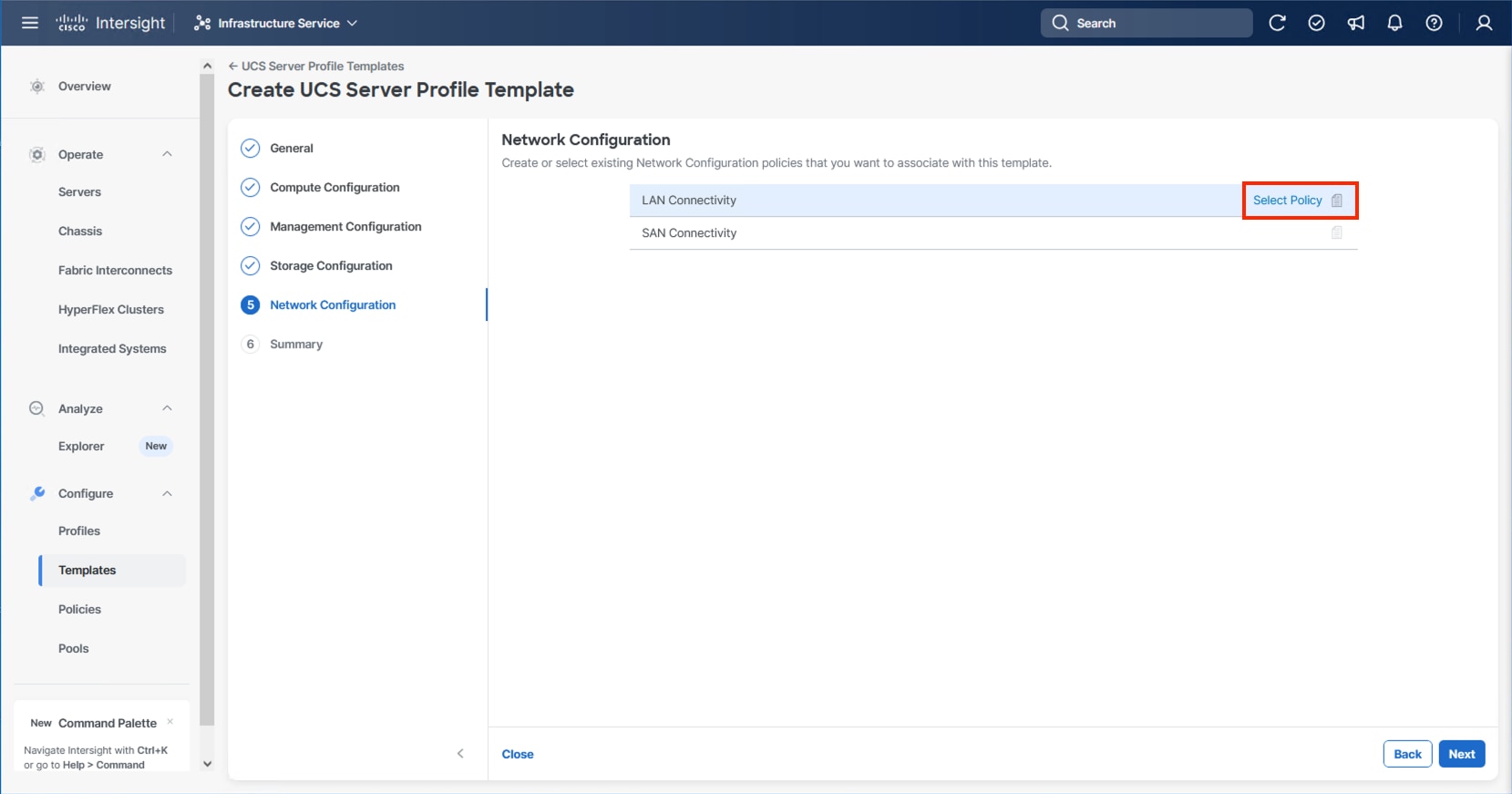Click the Overview sidebar icon
This screenshot has width=1512, height=794.
(37, 87)
